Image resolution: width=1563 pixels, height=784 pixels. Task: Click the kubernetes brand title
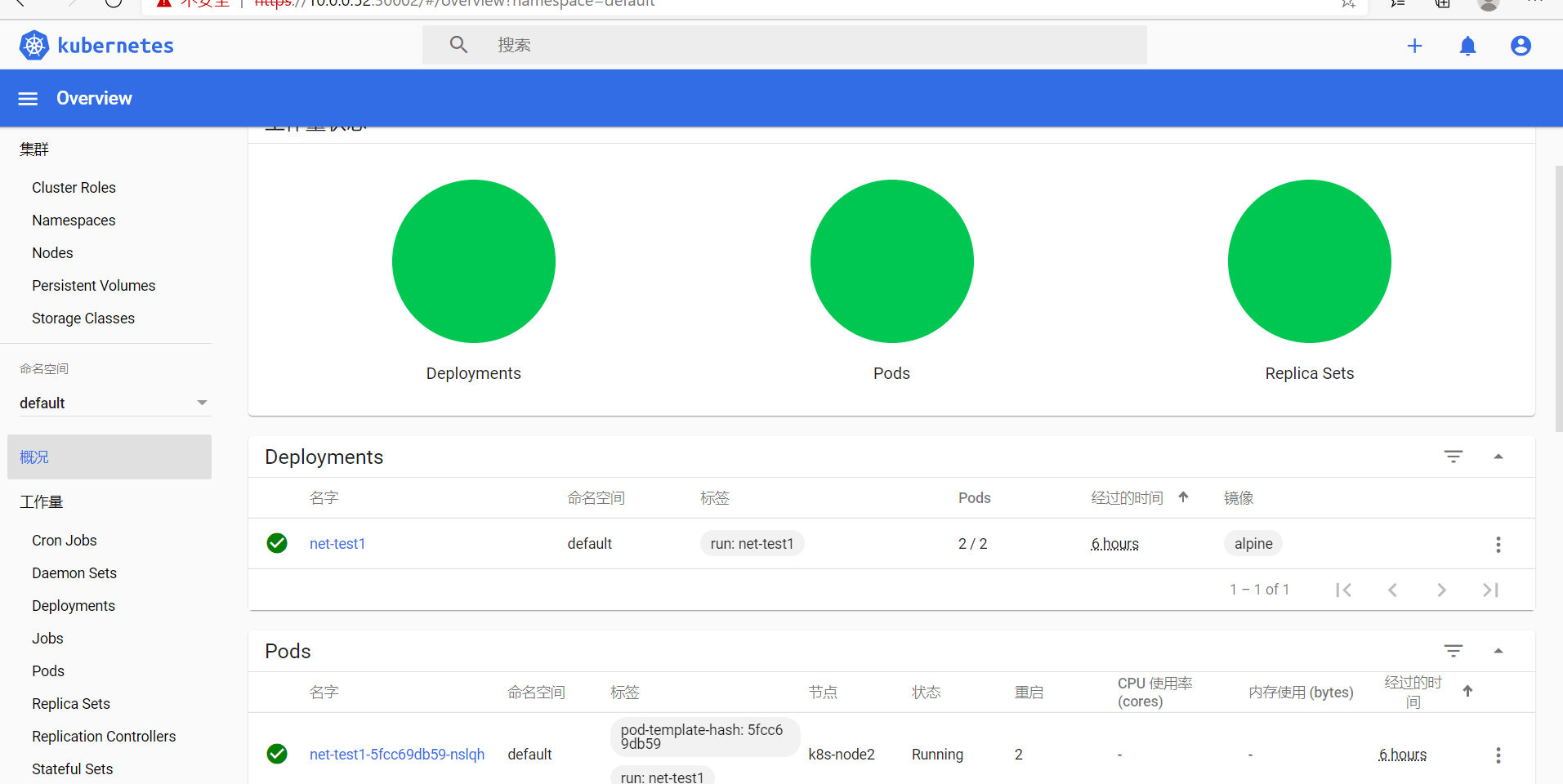pos(115,46)
